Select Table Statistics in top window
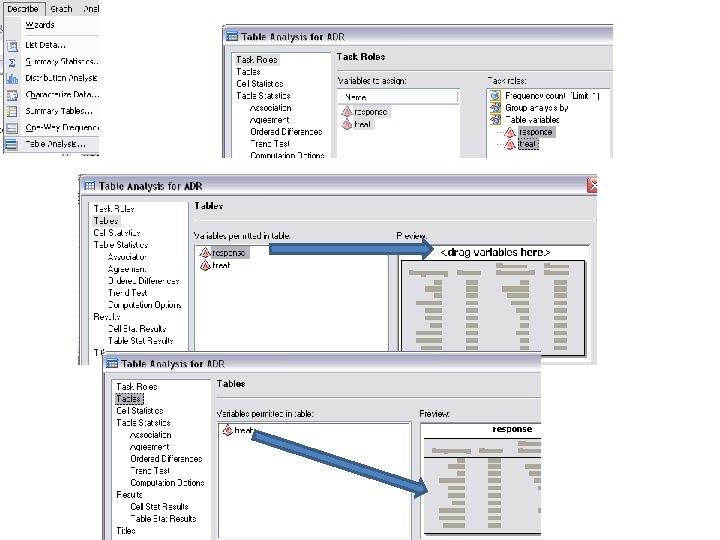This screenshot has width=720, height=540. click(x=263, y=96)
